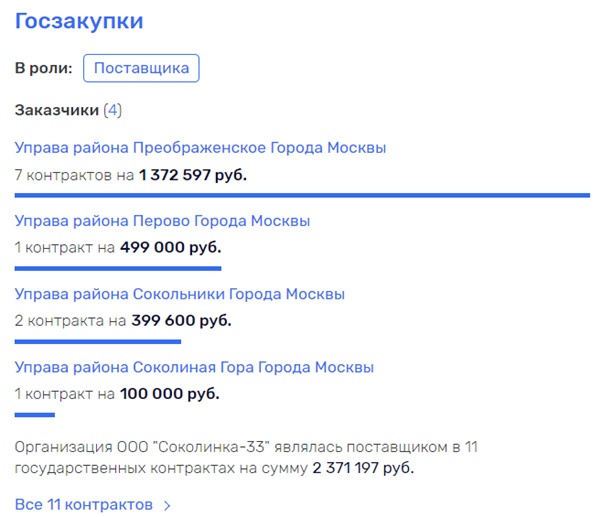Click the chevron arrow beside Все 11 контрактов

click(167, 506)
